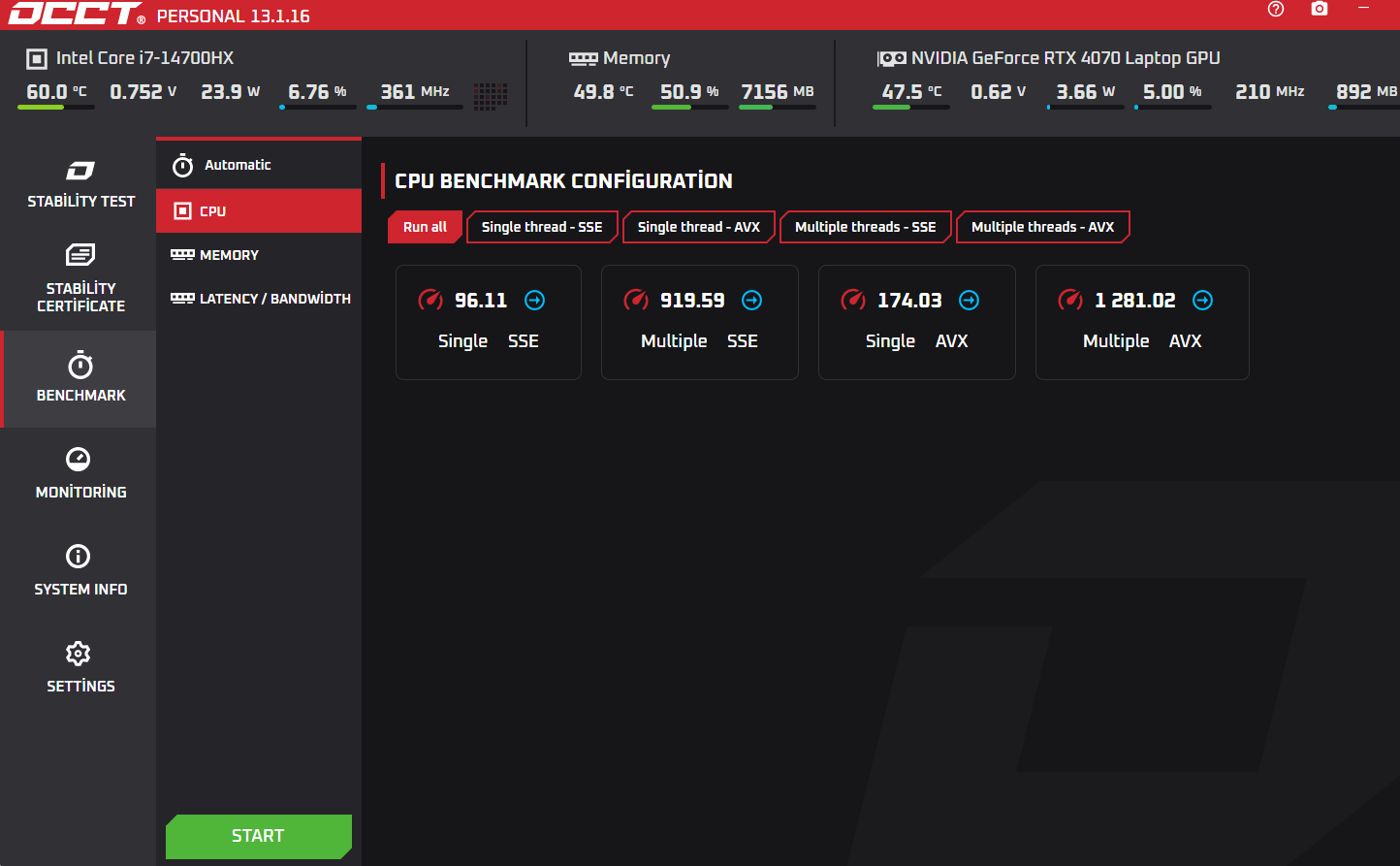Viewport: 1400px width, 866px height.
Task: Click the gauge icon on the Multiple AVX card
Action: (x=1070, y=300)
